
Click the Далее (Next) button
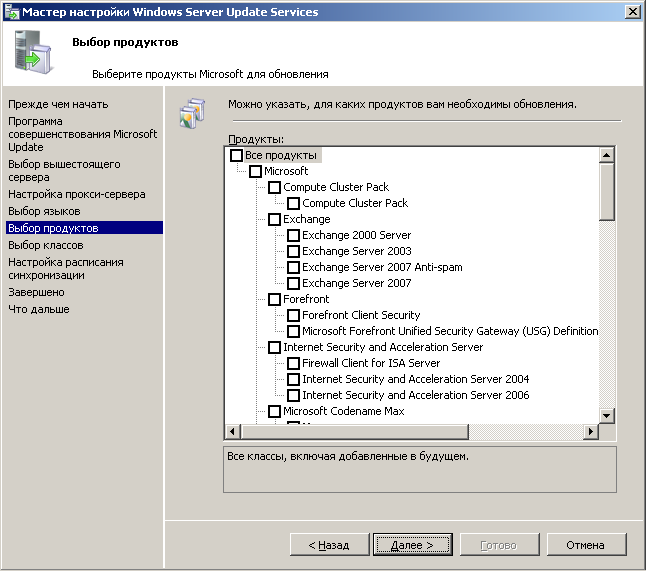413,545
